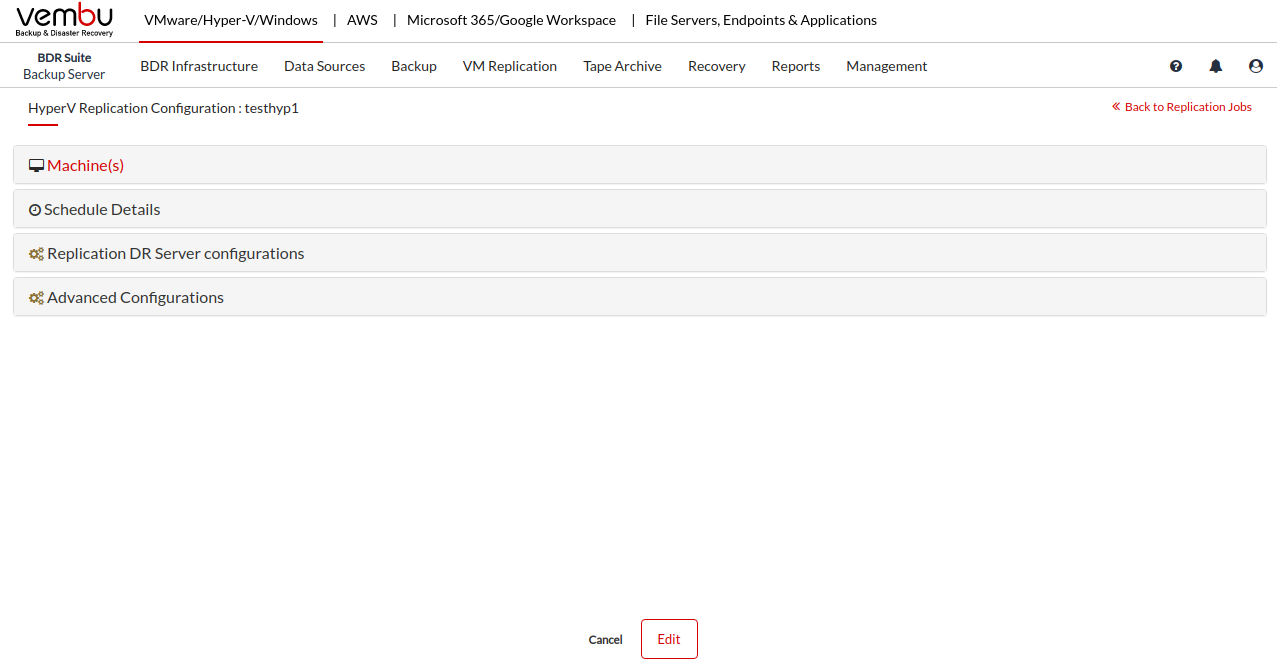Screen dimensions: 1277x667
Task: Expand Replication DR Server configurations section
Action: pyautogui.click(x=176, y=254)
